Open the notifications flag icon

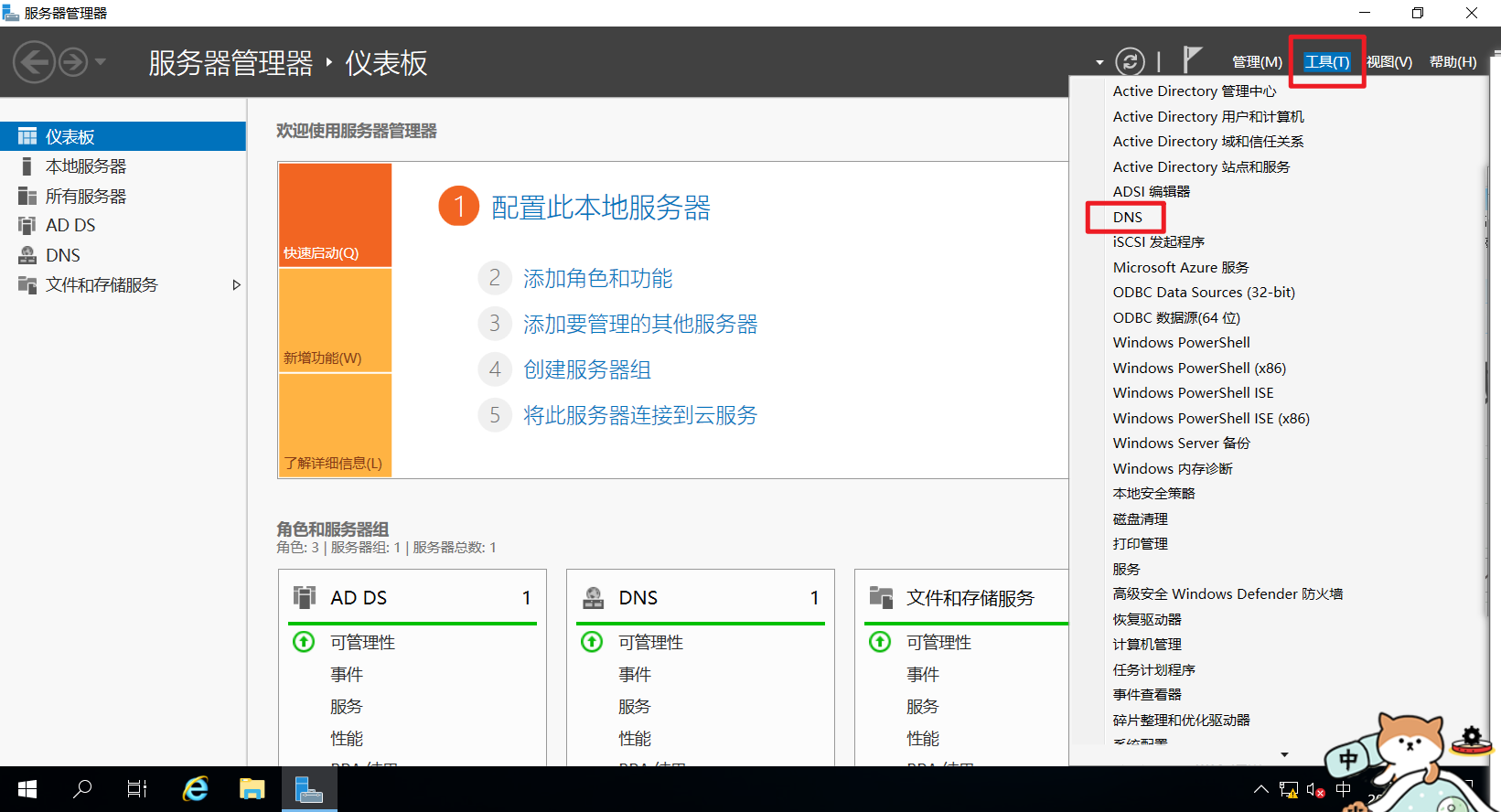coord(1191,60)
